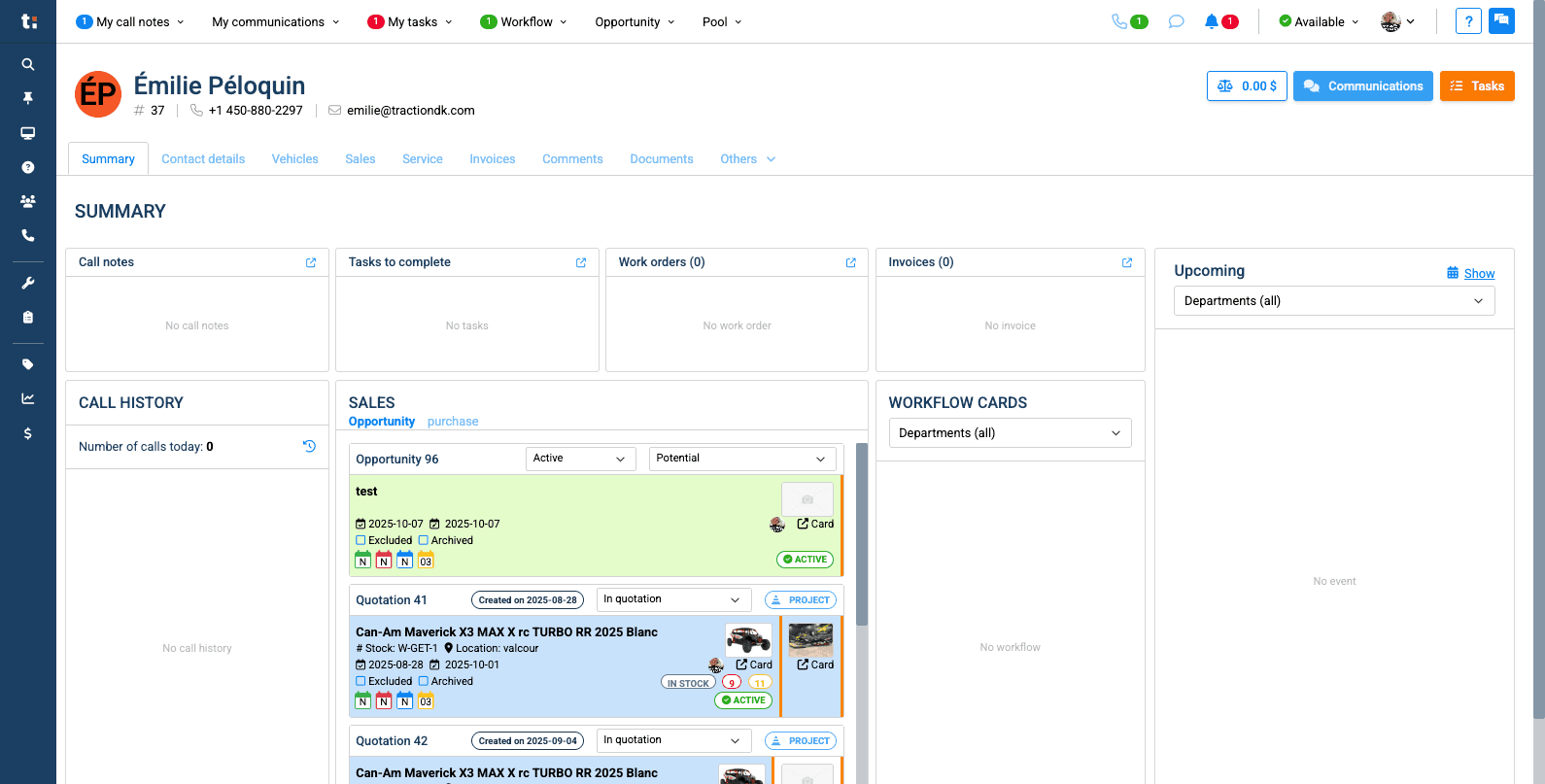Open My call notes menu

(x=129, y=21)
